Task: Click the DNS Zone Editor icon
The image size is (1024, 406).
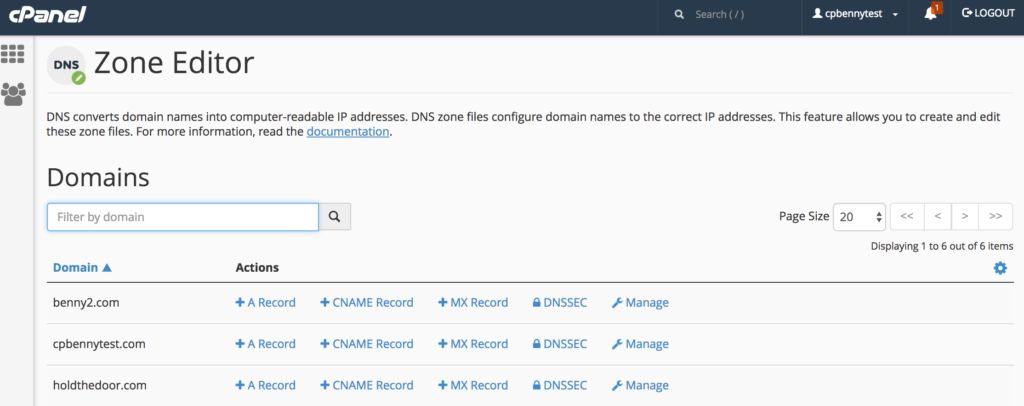Action: coord(66,65)
